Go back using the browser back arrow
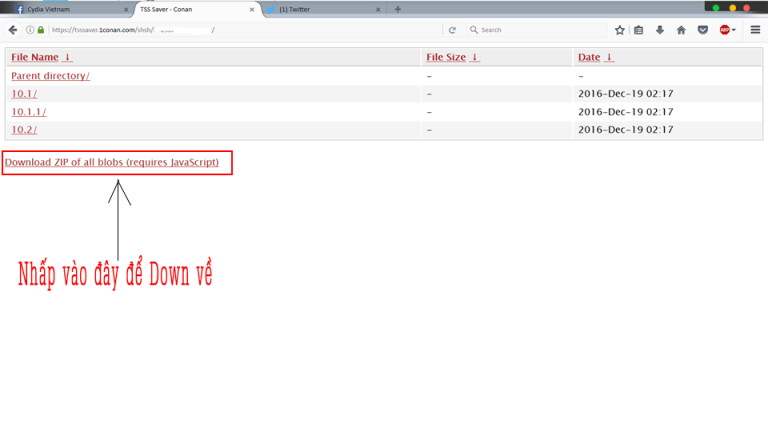This screenshot has height=432, width=768. tap(13, 30)
